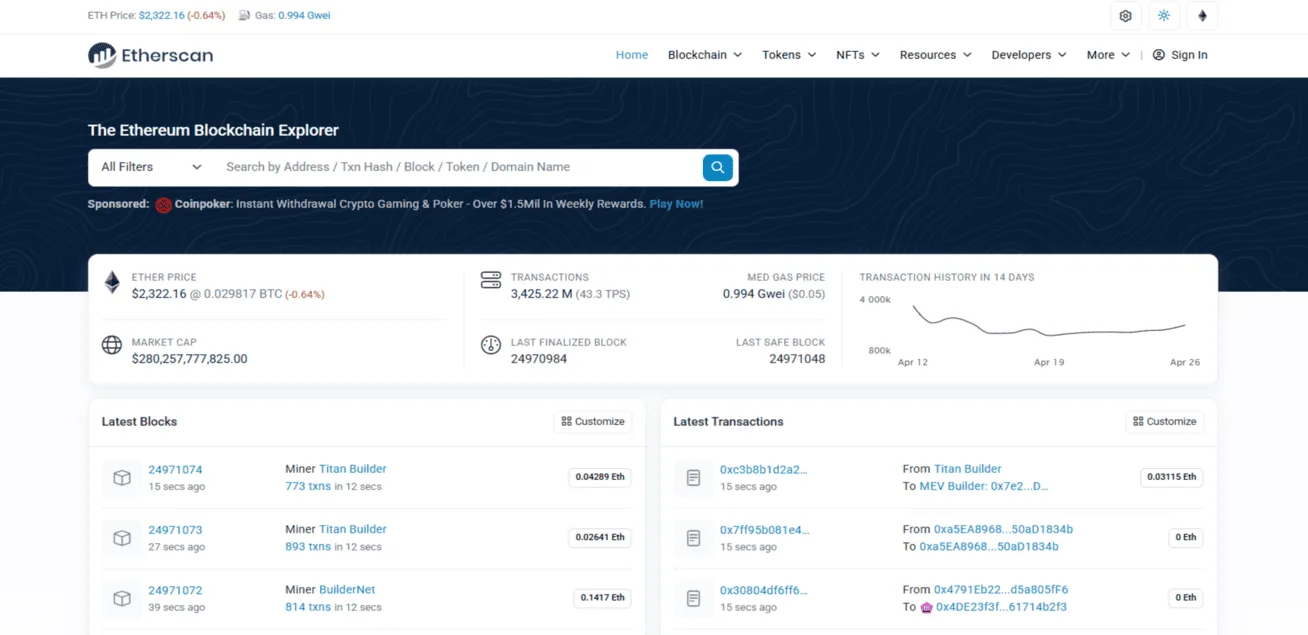Click the purple icon beside 0x4DE23f3f address

point(926,607)
